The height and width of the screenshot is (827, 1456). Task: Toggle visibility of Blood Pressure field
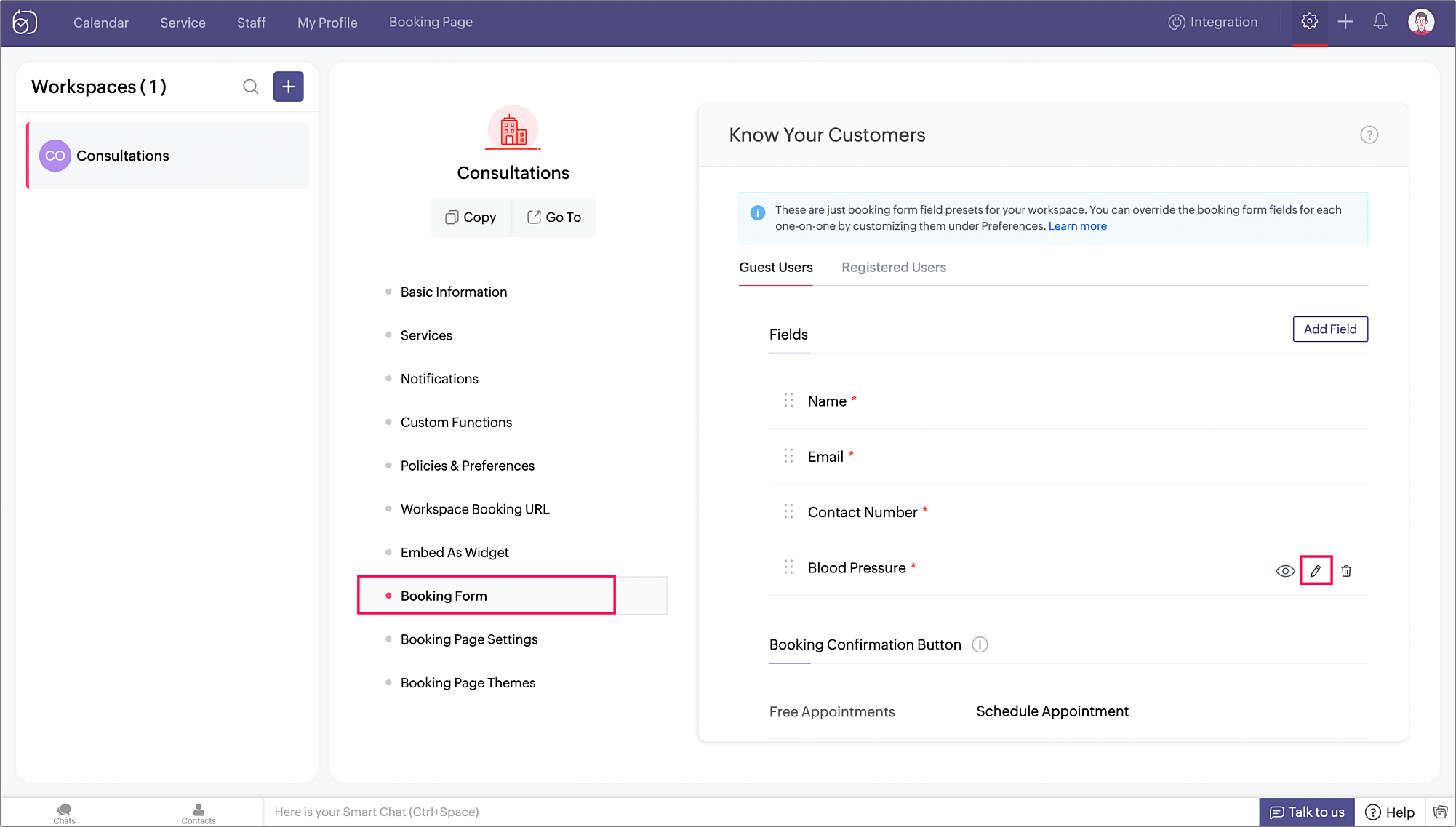tap(1284, 571)
